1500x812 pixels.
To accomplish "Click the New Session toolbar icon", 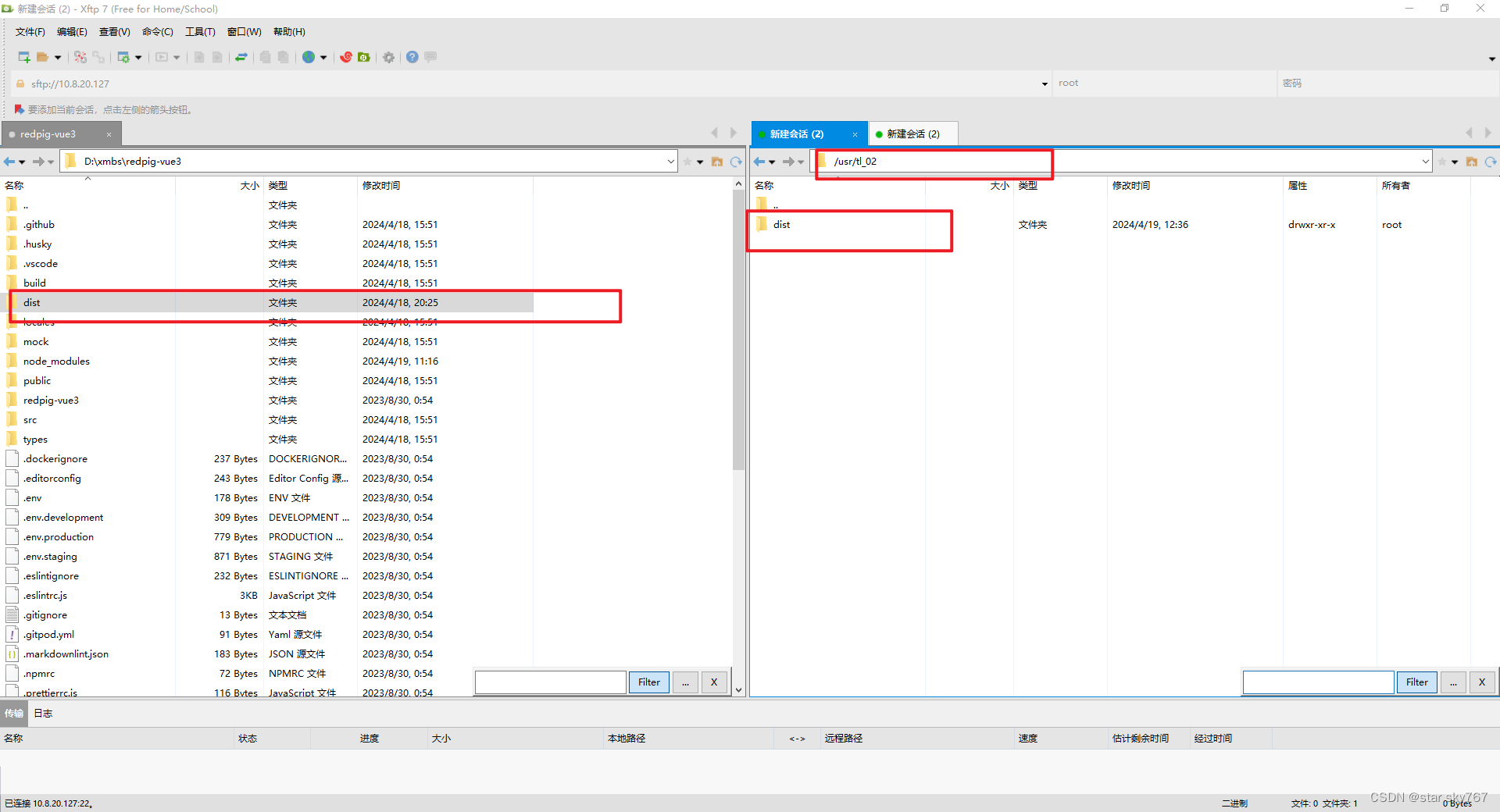I will [x=24, y=57].
